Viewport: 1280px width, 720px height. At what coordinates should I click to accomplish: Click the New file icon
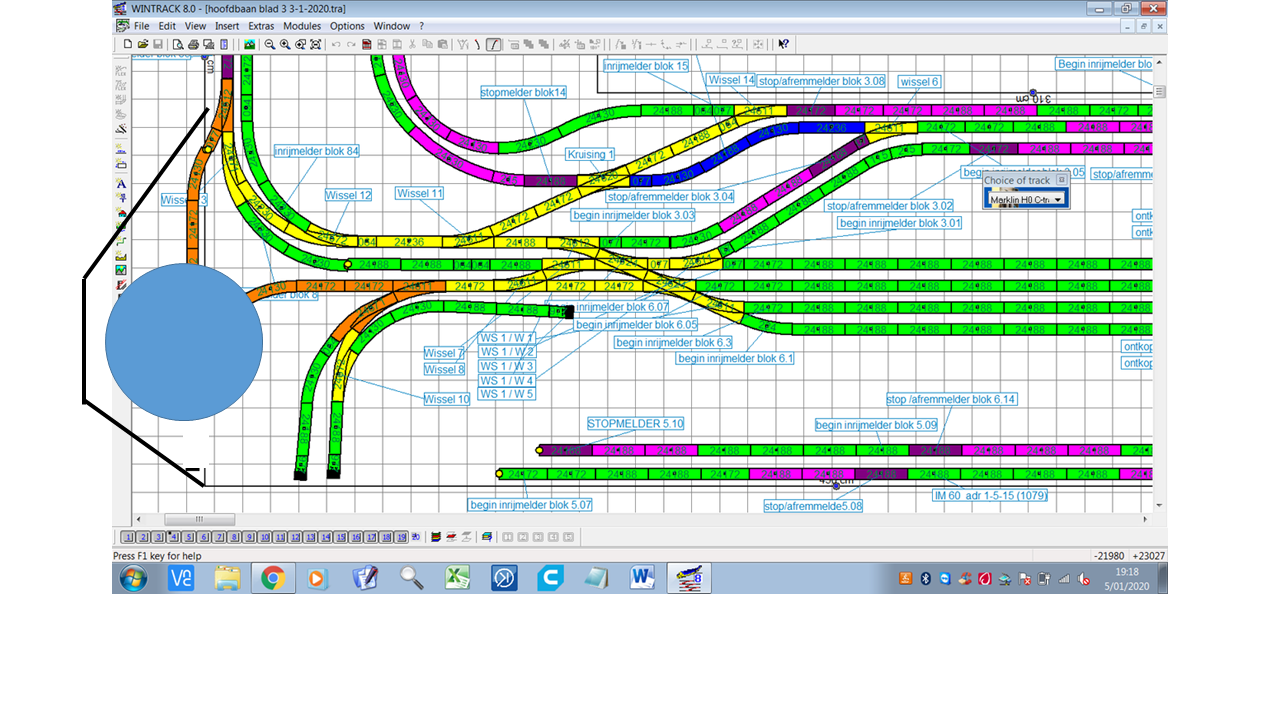coord(128,44)
